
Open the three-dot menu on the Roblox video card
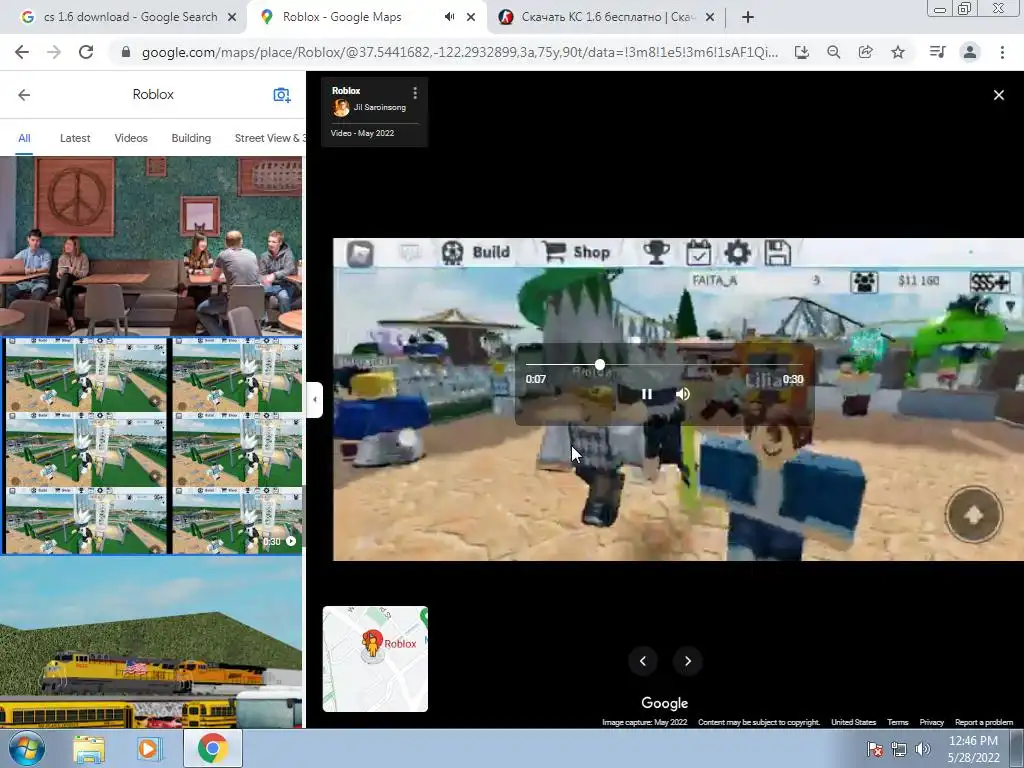pos(415,93)
